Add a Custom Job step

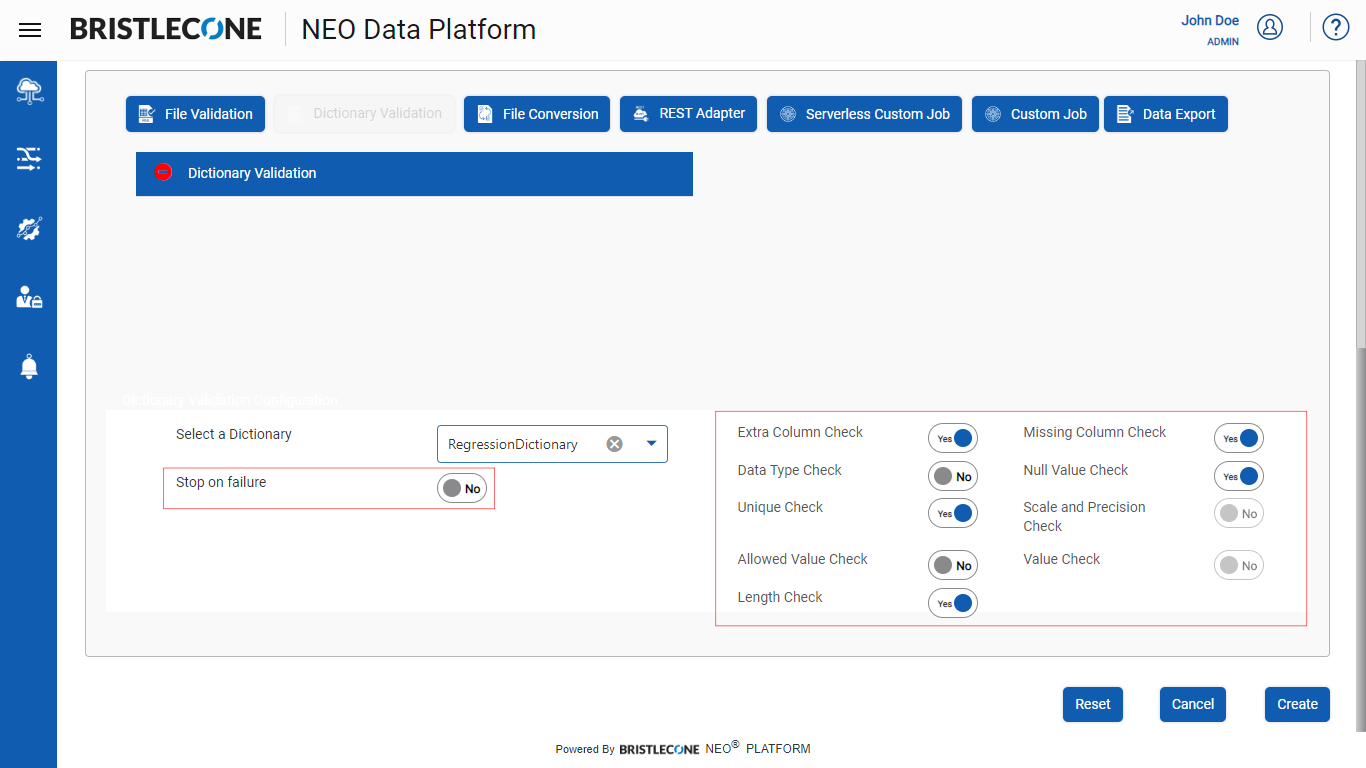(1036, 114)
